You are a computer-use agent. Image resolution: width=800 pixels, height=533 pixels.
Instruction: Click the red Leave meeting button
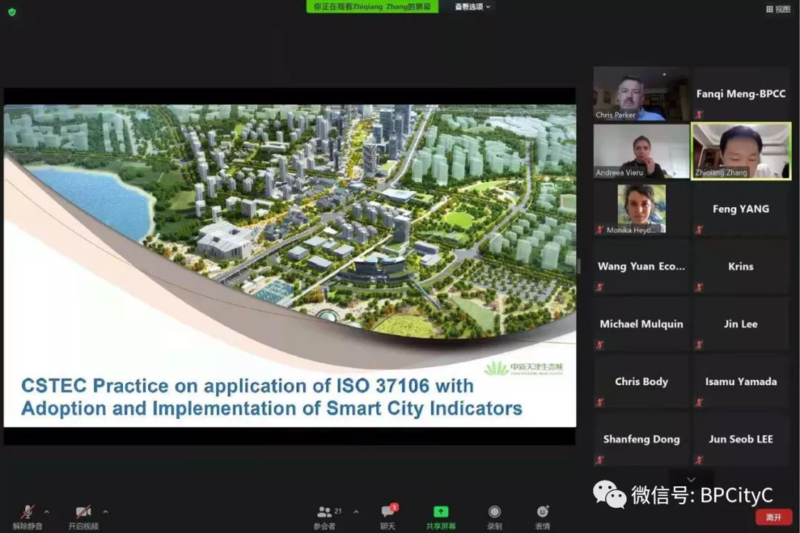773,517
